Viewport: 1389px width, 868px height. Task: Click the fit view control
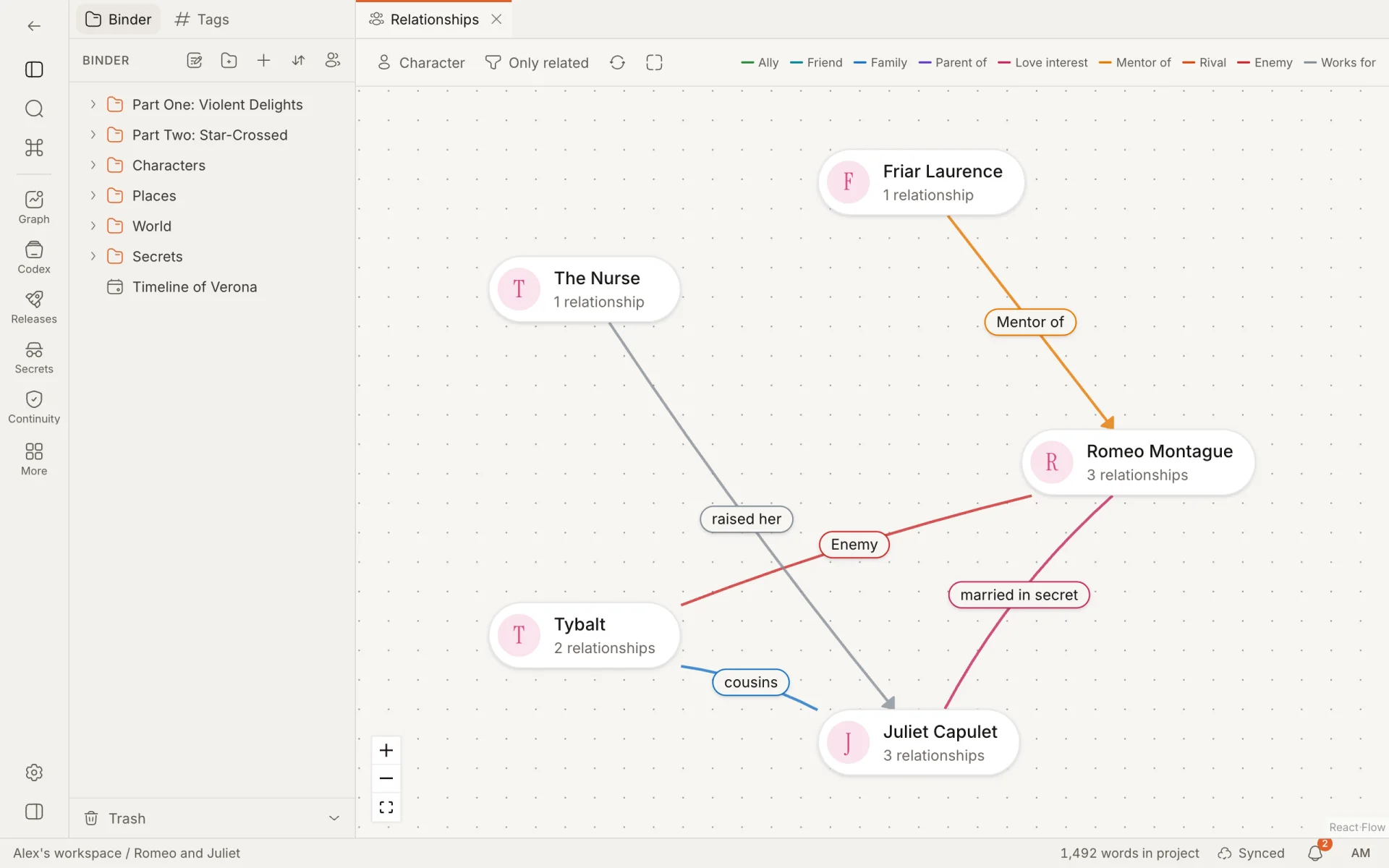(x=386, y=807)
